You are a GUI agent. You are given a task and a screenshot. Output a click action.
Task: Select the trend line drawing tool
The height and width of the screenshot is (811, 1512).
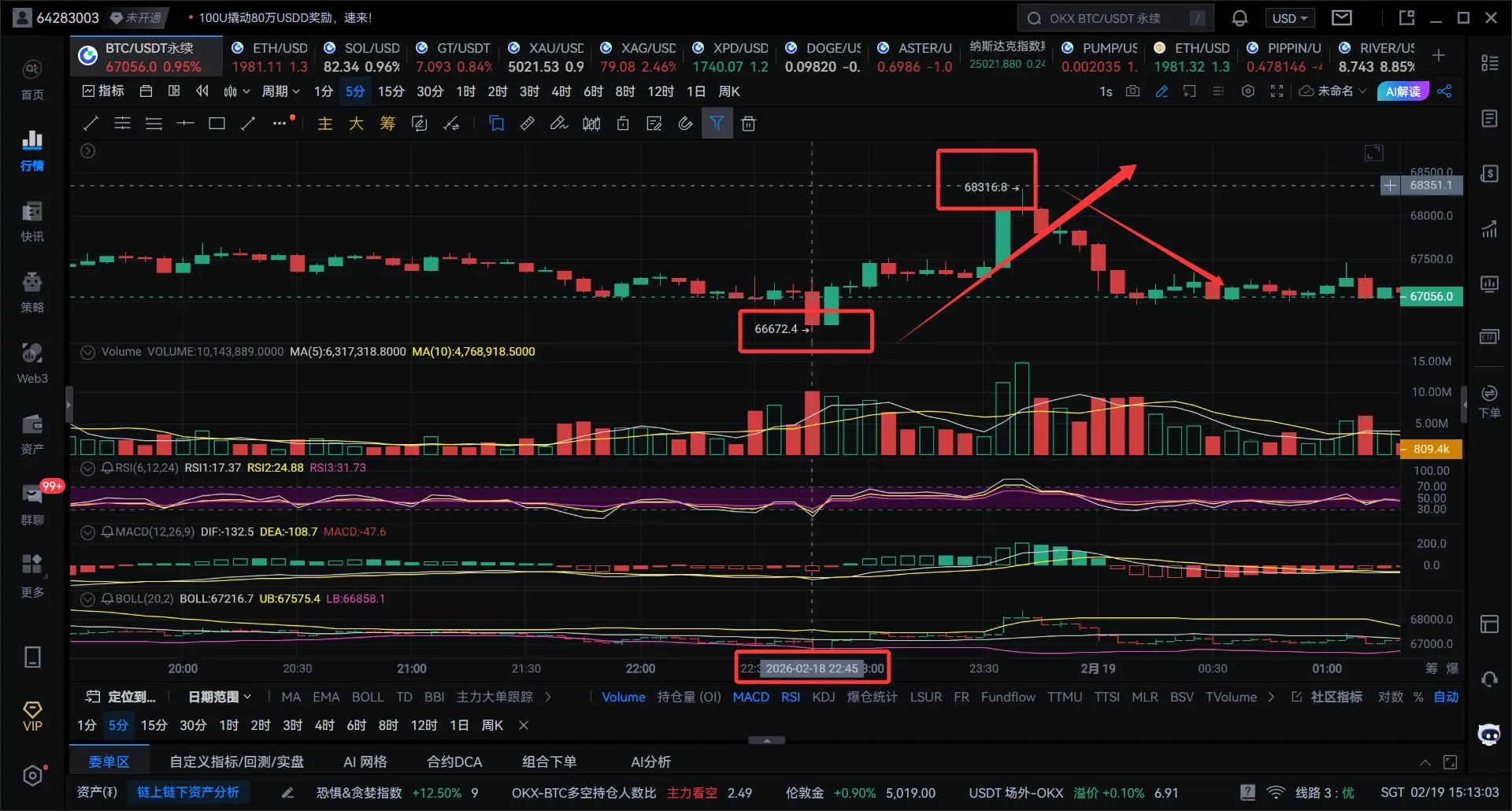point(91,124)
